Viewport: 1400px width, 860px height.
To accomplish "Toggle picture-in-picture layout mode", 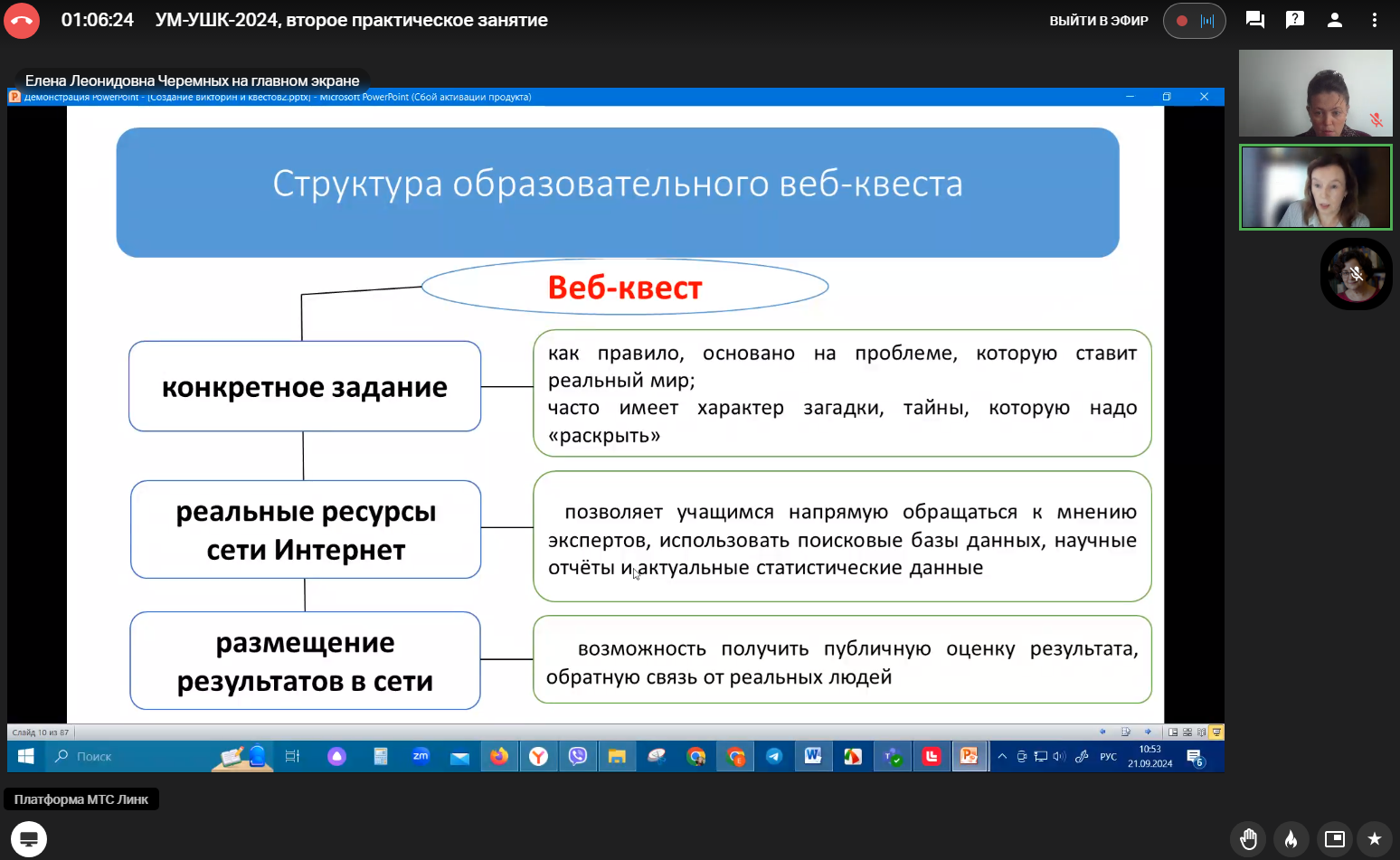I will point(1334,839).
